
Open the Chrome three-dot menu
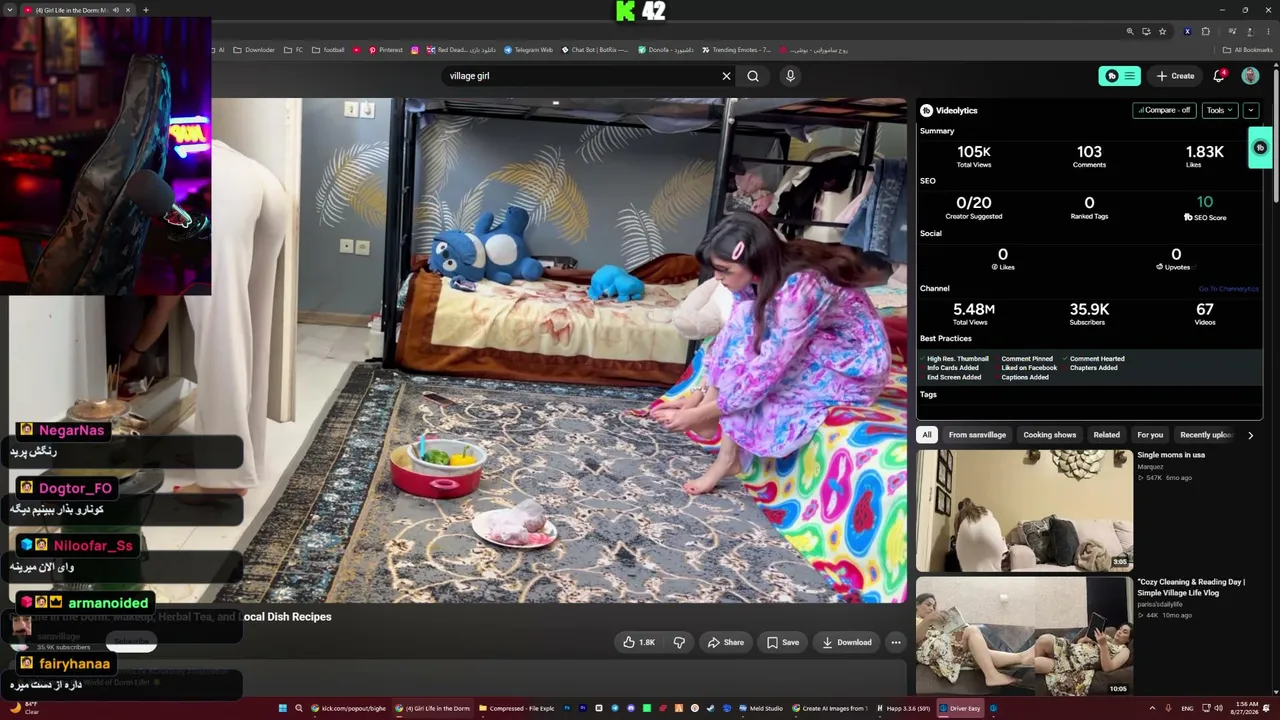1268,31
